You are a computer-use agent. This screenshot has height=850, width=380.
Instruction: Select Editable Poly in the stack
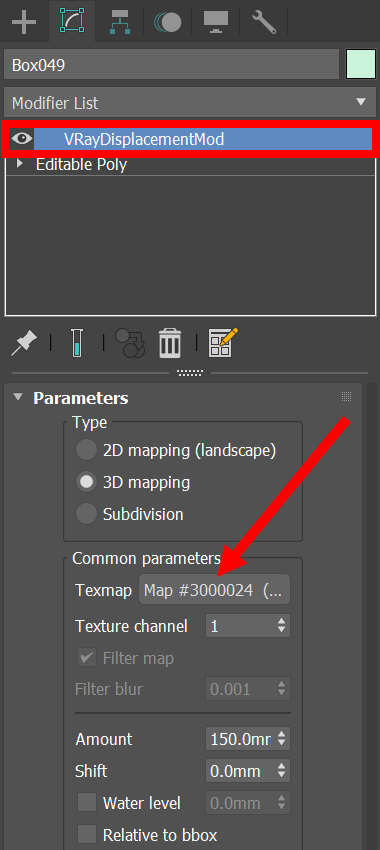pos(81,164)
